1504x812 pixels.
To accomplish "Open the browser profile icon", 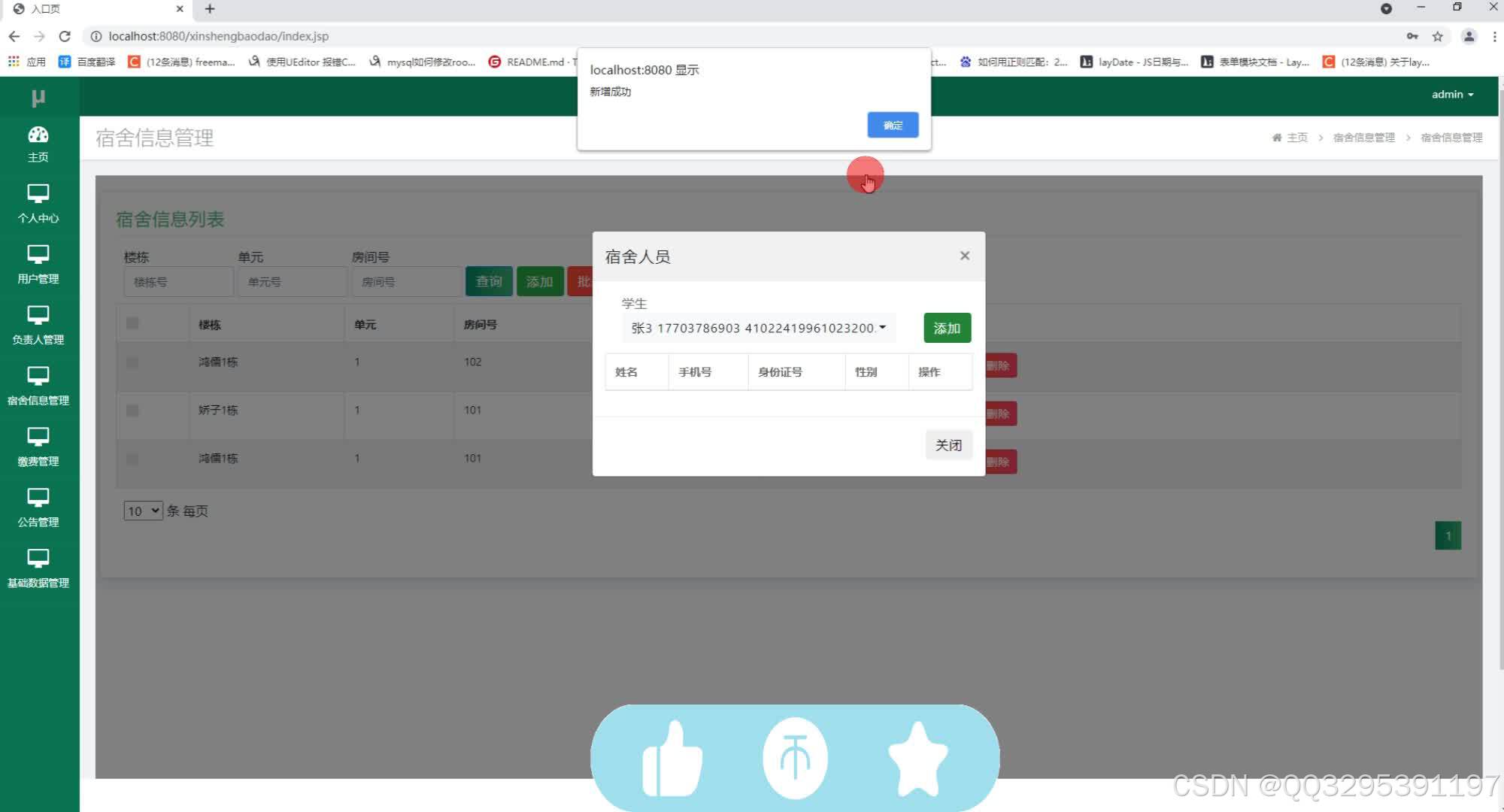I will coord(1469,36).
